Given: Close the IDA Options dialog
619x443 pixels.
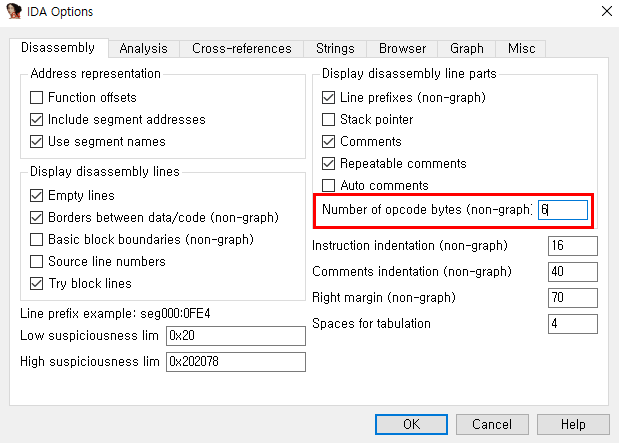Looking at the screenshot, I should tap(607, 11).
